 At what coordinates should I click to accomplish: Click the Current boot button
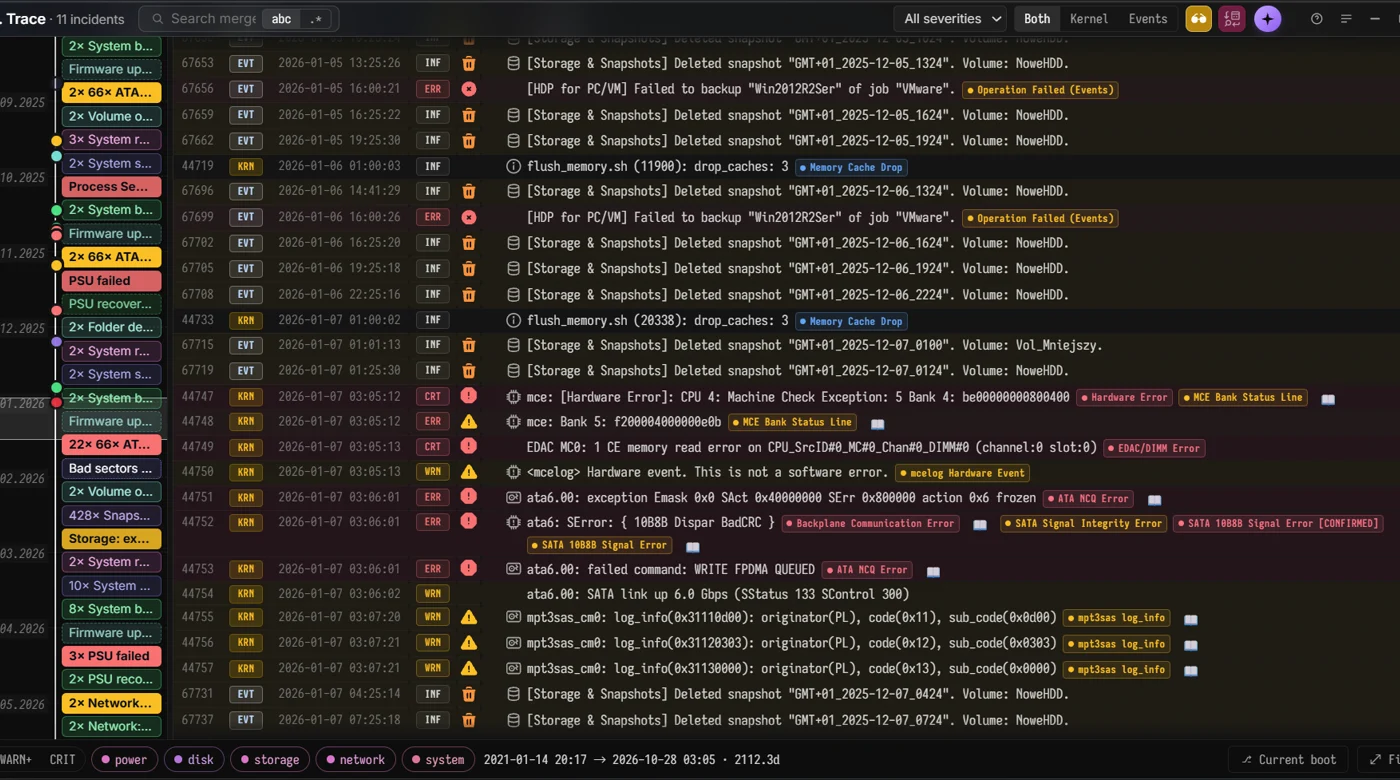[1289, 760]
